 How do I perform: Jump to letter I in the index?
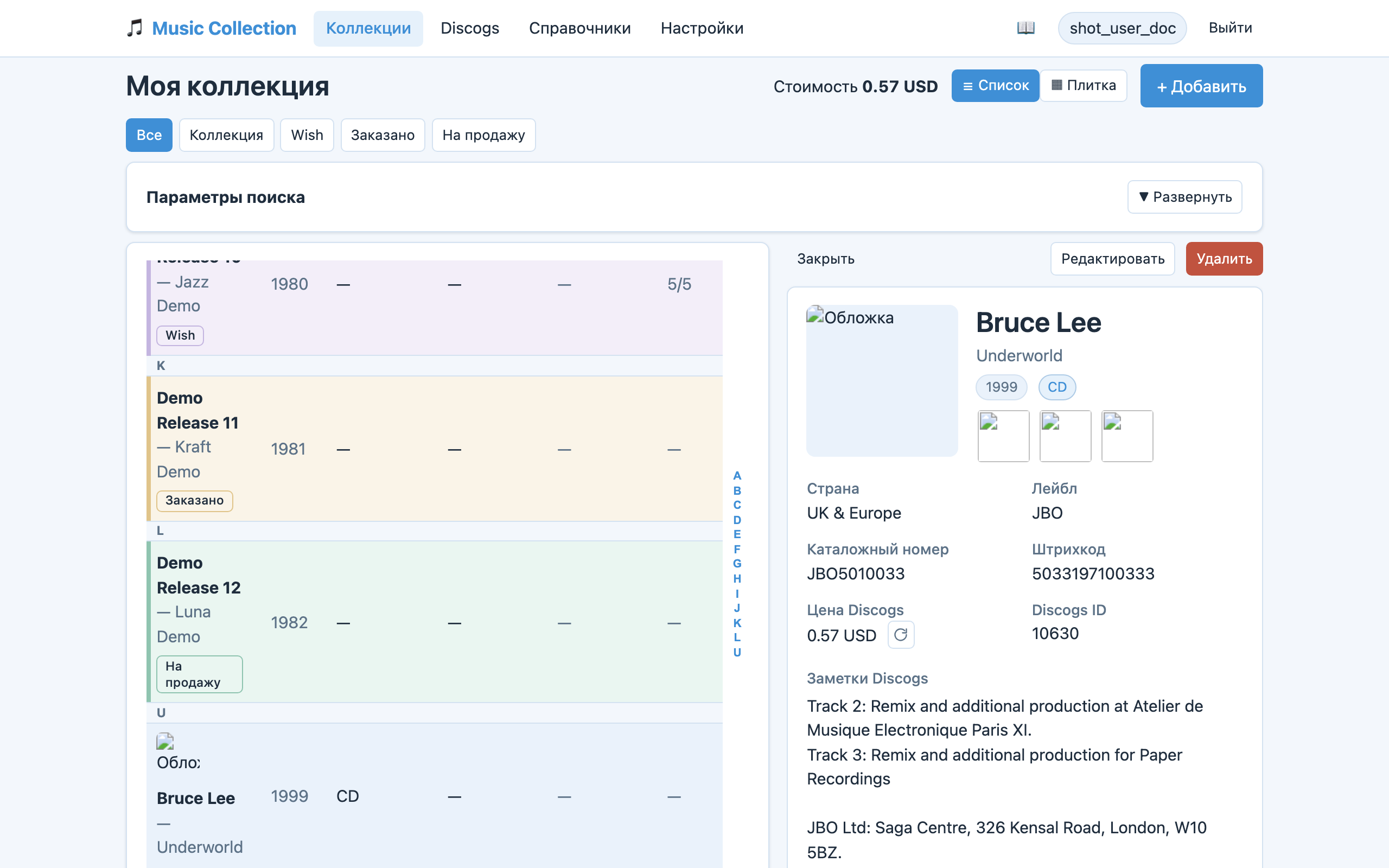[x=737, y=593]
